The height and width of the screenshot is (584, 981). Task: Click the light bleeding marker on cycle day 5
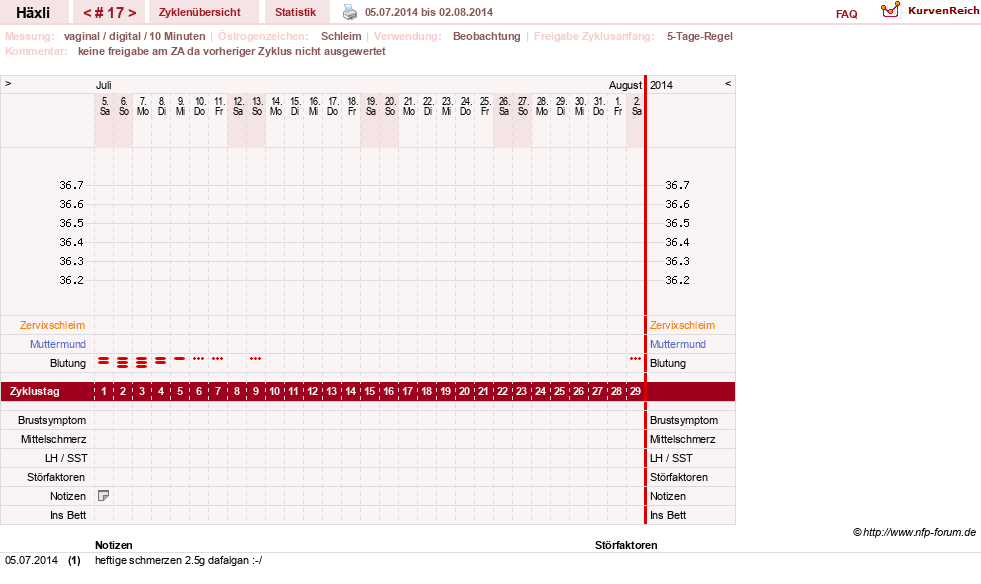point(180,359)
